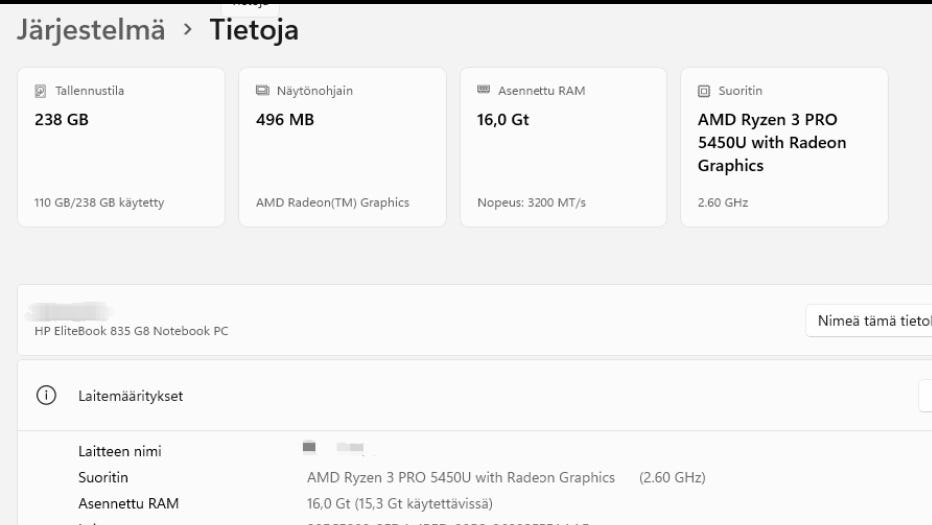Image resolution: width=932 pixels, height=525 pixels.
Task: Click the Tallennustila storage icon
Action: coord(41,91)
